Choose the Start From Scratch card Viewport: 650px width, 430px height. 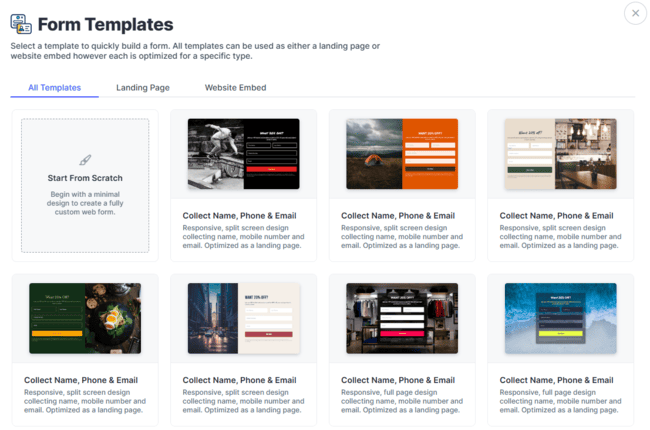(x=85, y=185)
